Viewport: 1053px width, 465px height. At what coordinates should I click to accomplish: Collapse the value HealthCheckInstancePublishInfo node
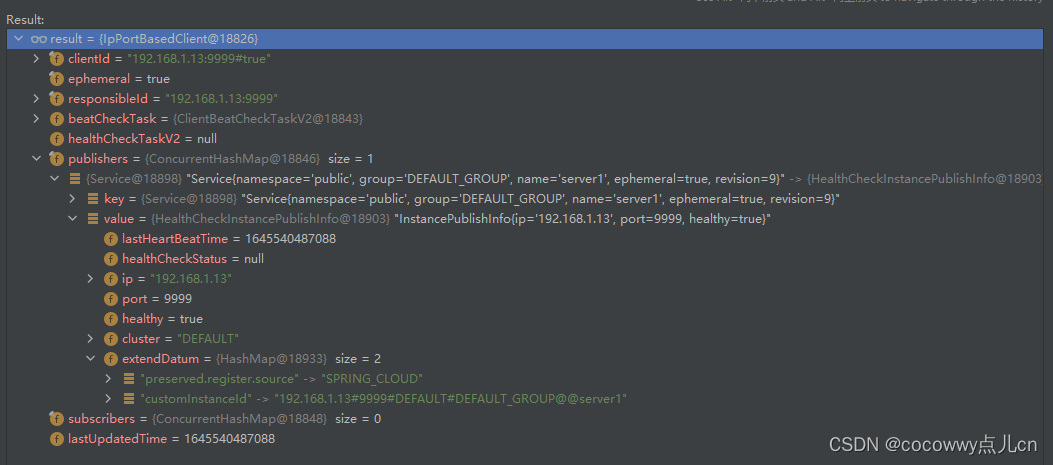point(73,218)
